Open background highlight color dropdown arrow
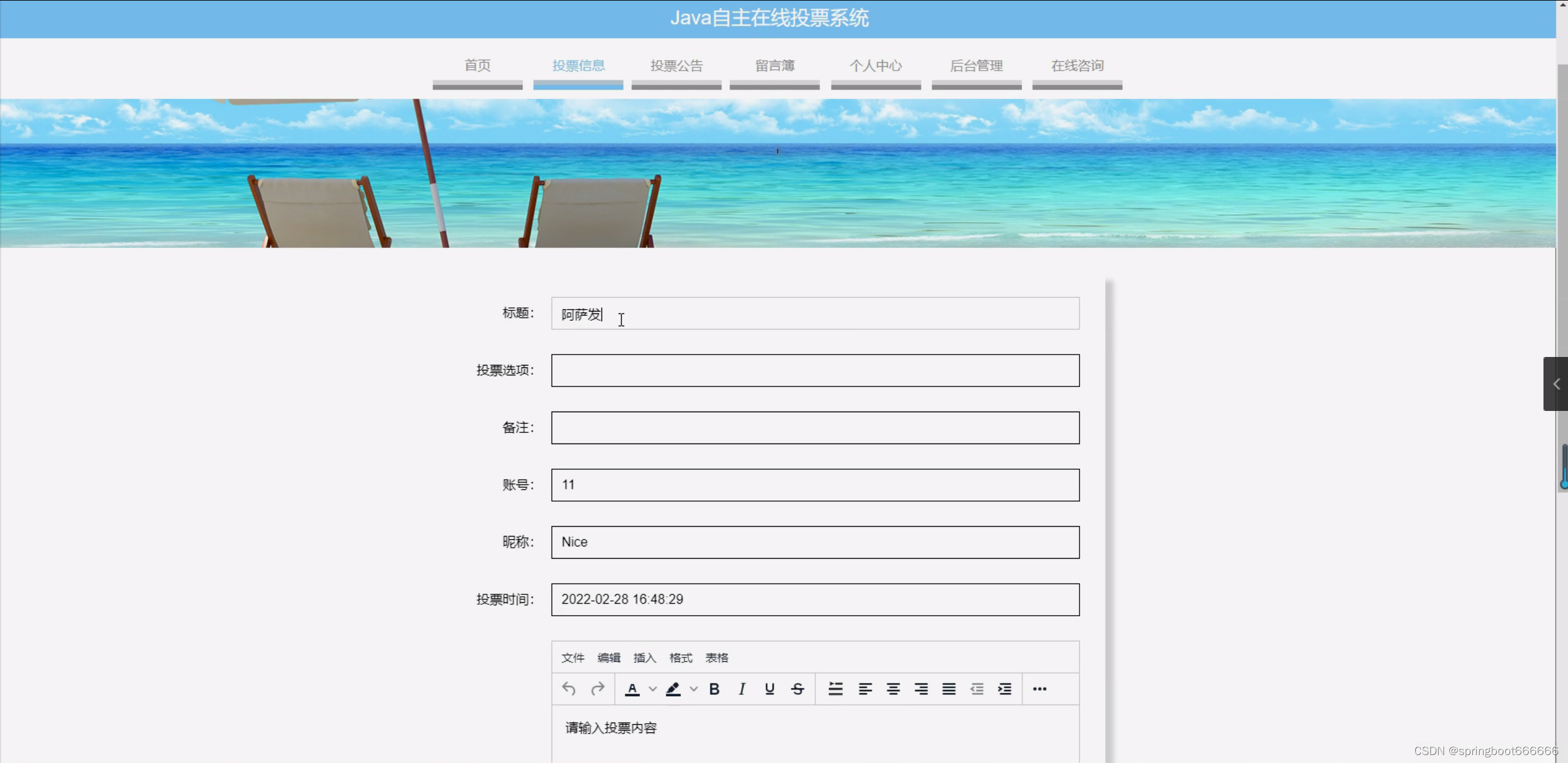 694,689
